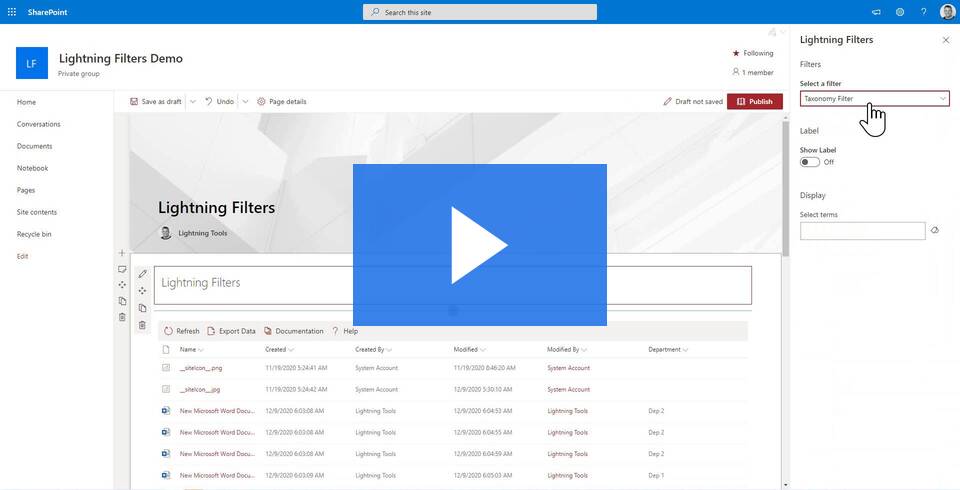This screenshot has height=490, width=960.
Task: Open Notebook in site navigation
Action: click(x=32, y=168)
